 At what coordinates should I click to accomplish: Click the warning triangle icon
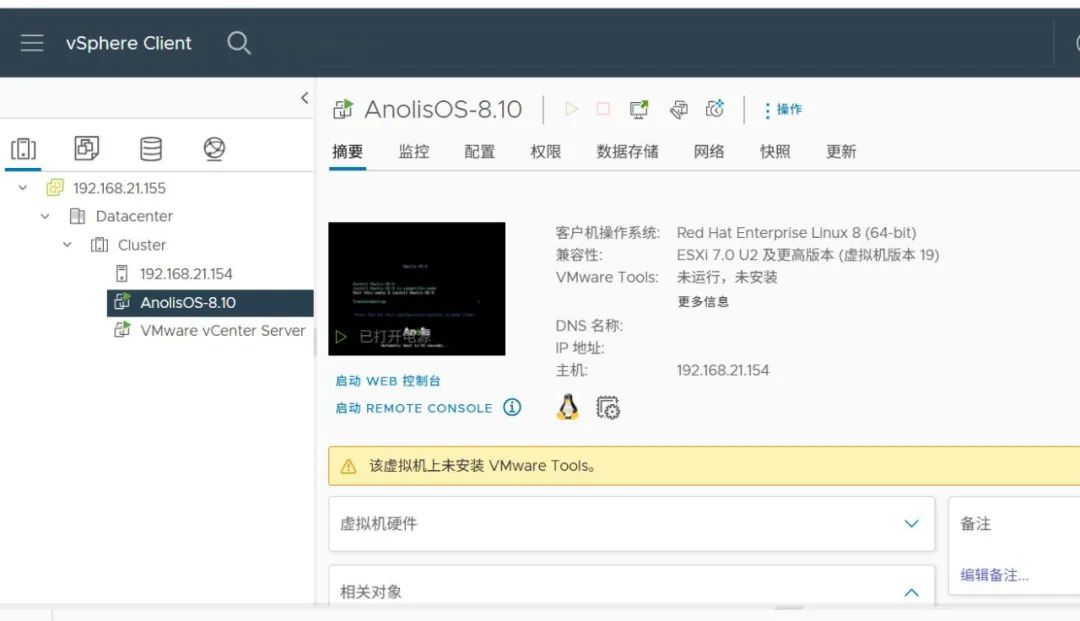point(349,466)
